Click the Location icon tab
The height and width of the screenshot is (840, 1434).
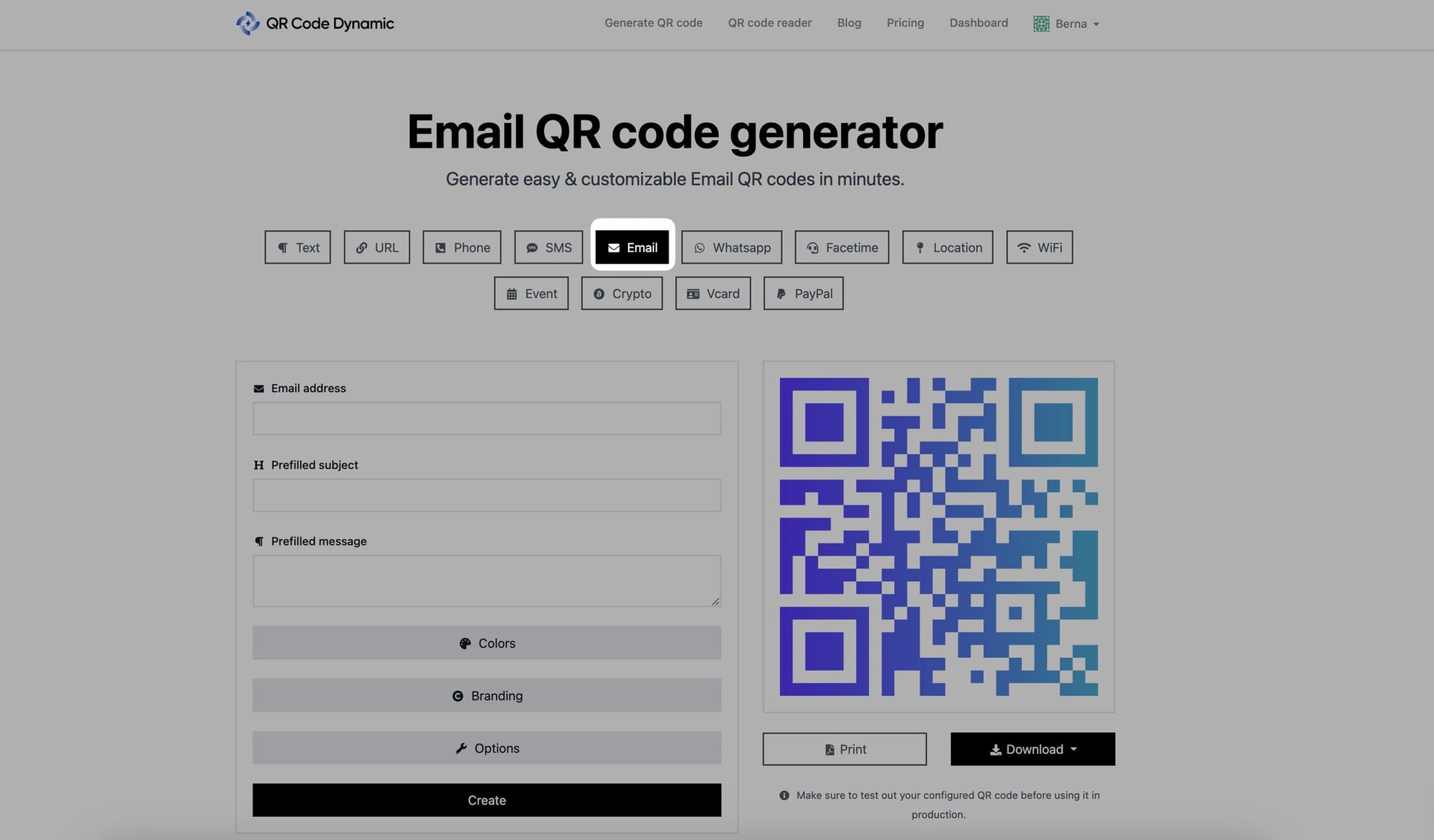pyautogui.click(x=948, y=247)
